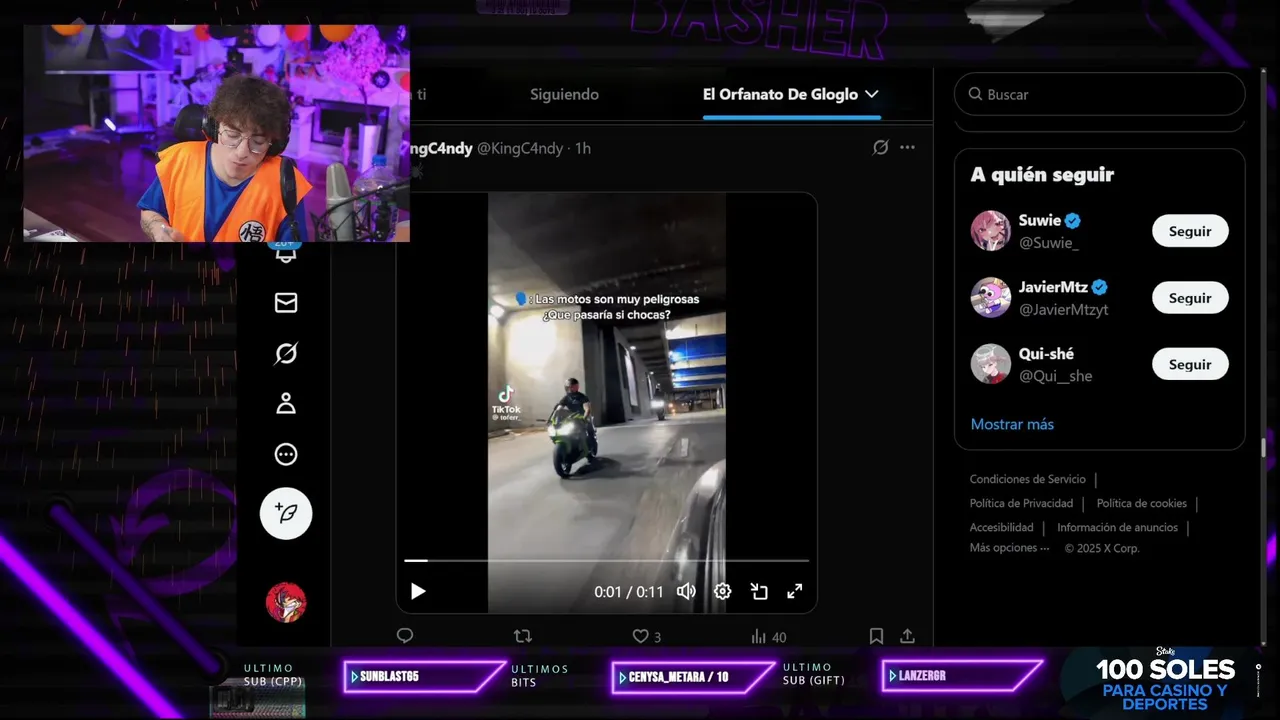
Task: Reply to the KingC4ndy post
Action: 405,636
